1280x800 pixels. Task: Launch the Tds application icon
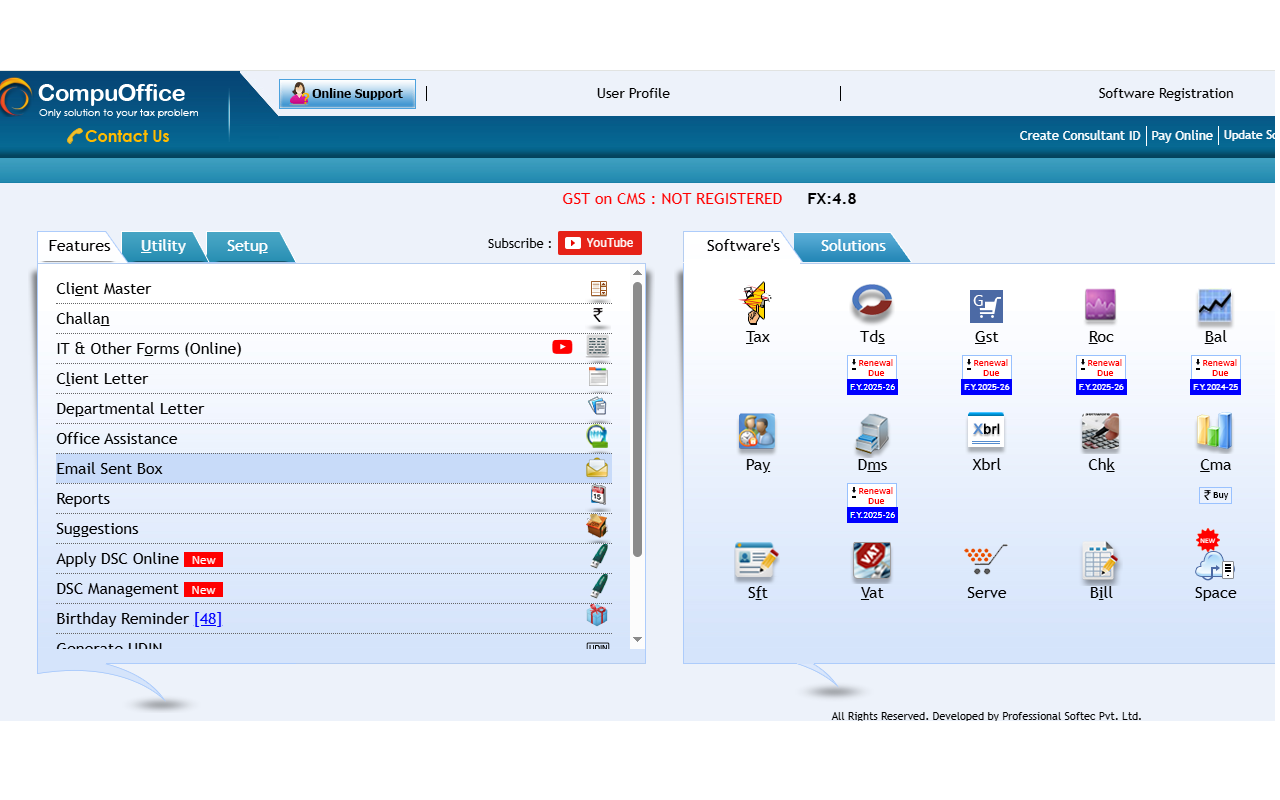[x=871, y=305]
